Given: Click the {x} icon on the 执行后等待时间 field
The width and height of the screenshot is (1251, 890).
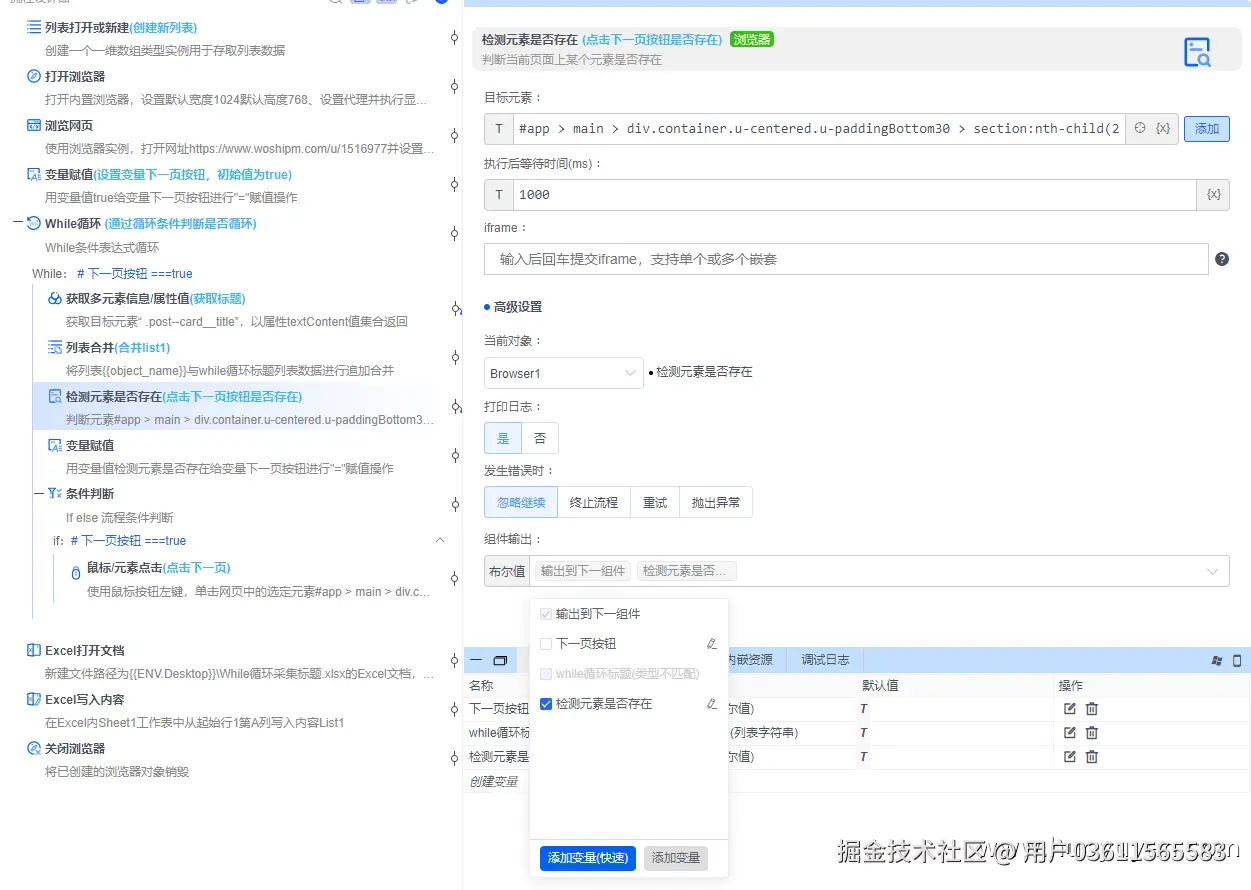Looking at the screenshot, I should (x=1213, y=194).
